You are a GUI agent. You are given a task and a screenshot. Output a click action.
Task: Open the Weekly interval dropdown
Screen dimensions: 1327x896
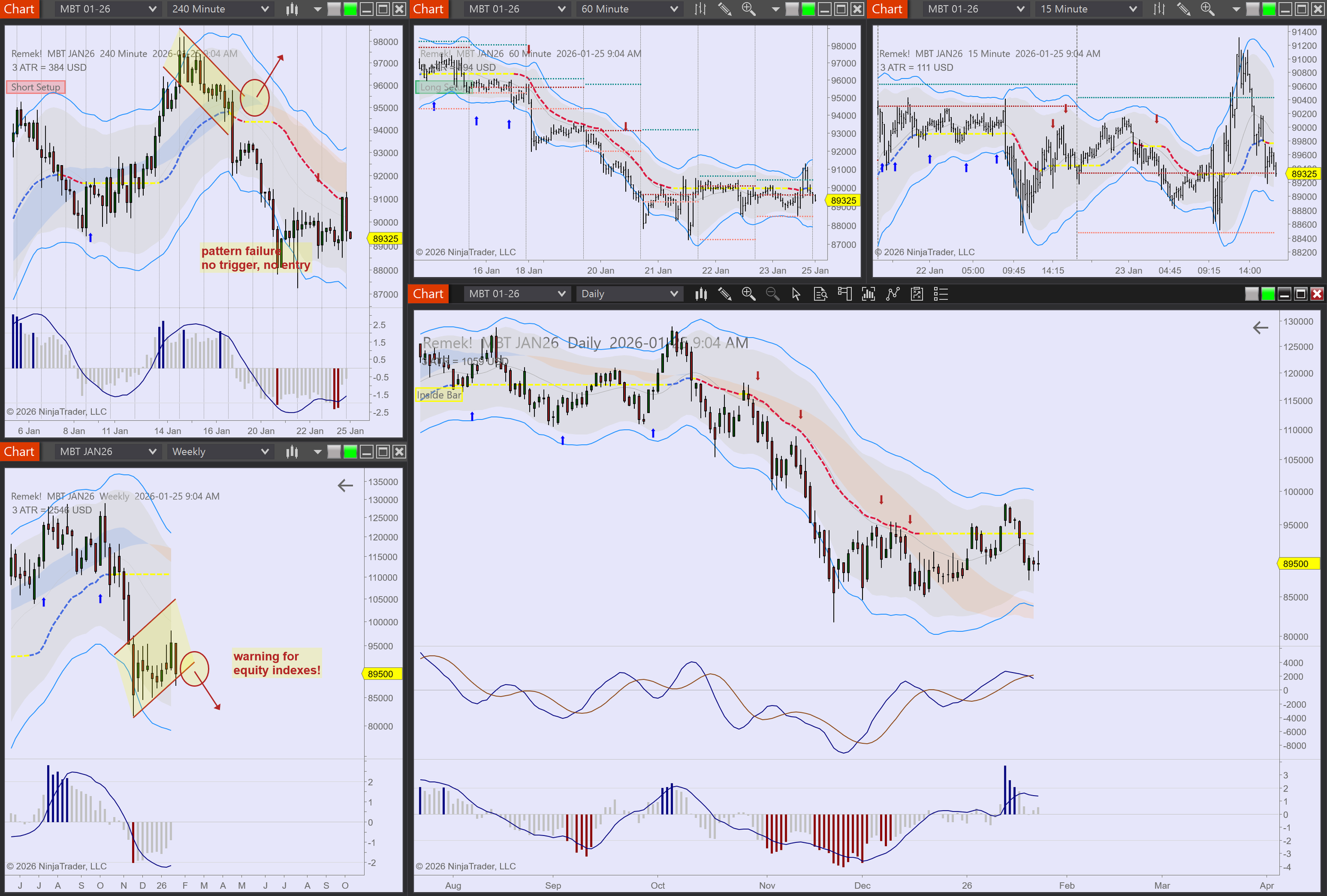click(219, 452)
